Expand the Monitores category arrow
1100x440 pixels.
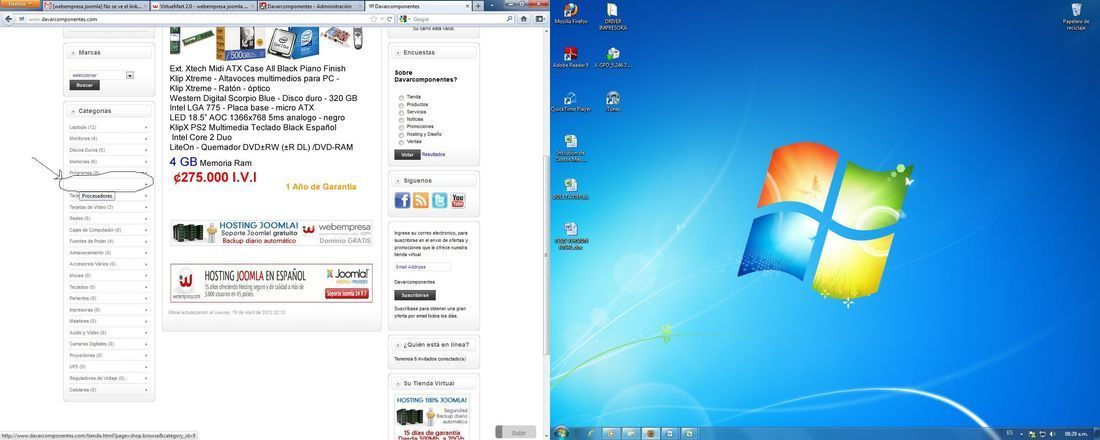[x=146, y=139]
